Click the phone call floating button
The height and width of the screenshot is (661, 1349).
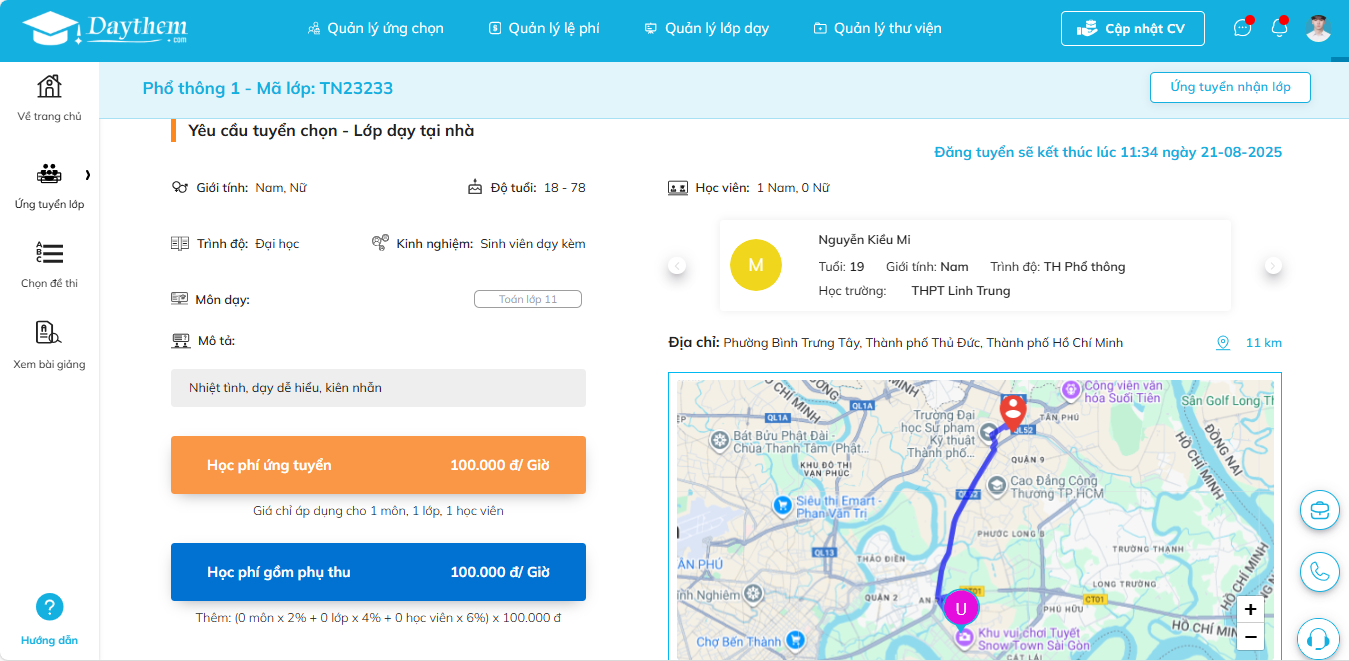coord(1318,572)
